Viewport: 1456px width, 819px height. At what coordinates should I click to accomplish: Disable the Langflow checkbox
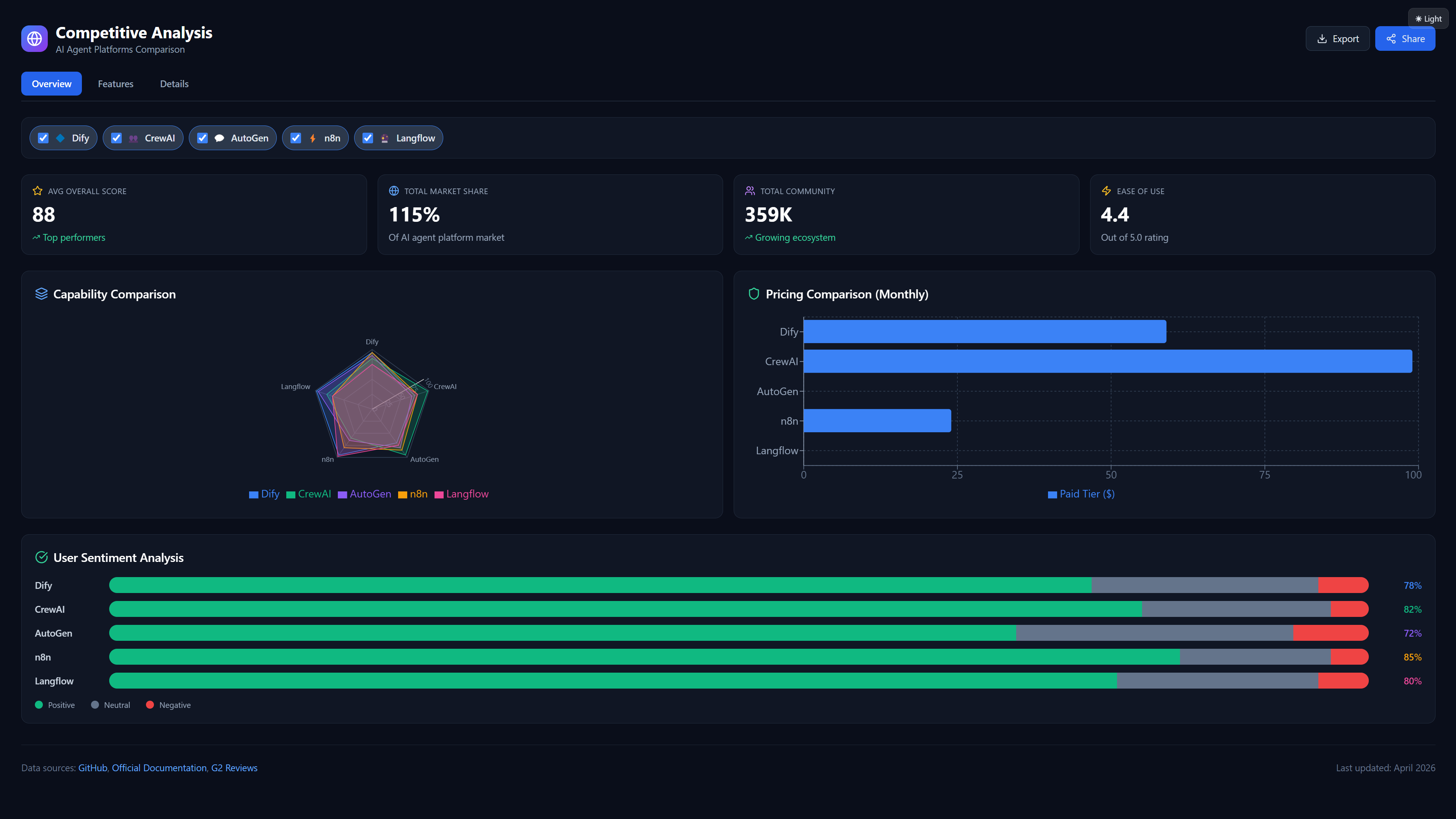[367, 137]
